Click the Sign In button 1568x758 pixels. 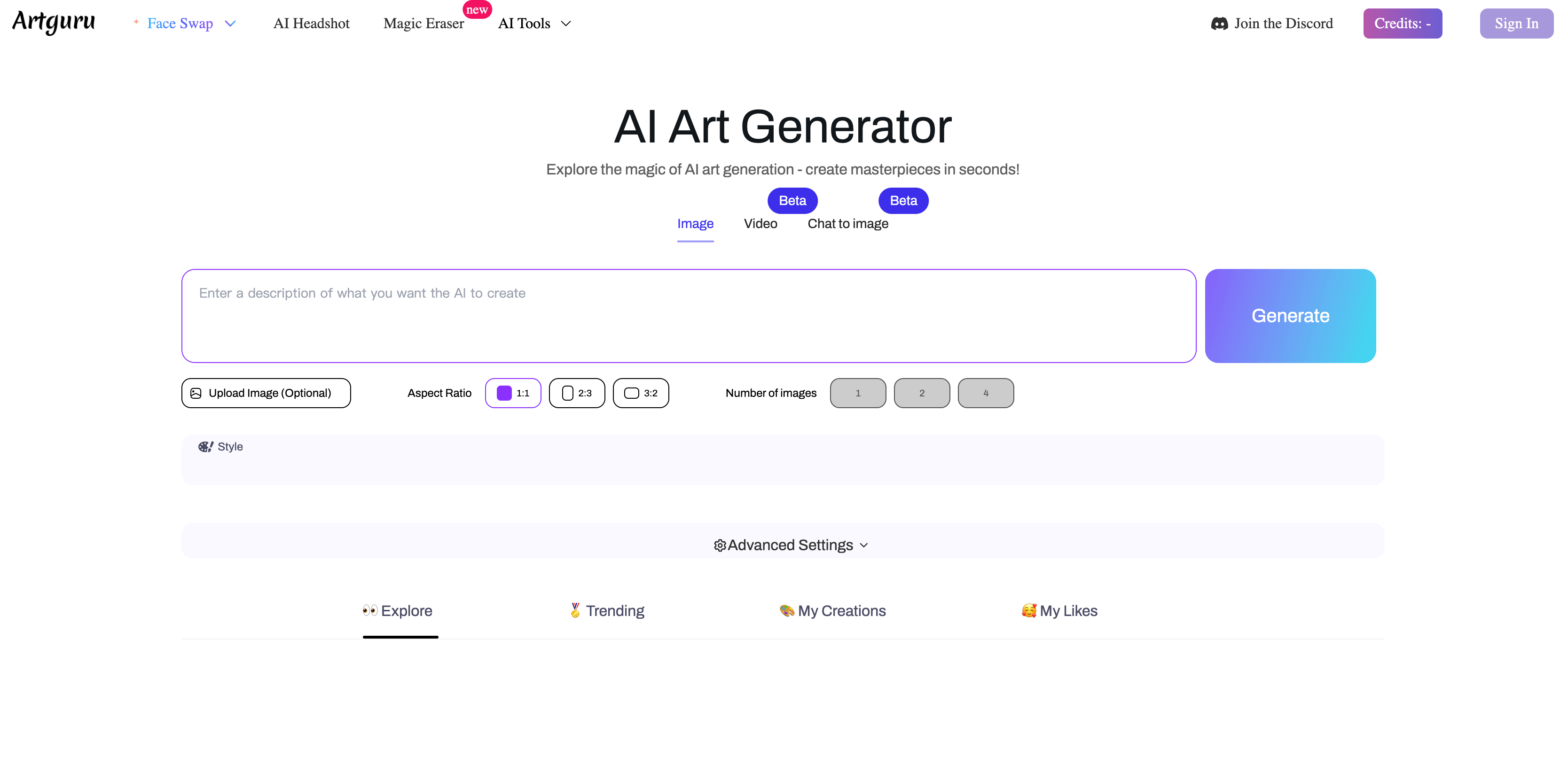1517,24
